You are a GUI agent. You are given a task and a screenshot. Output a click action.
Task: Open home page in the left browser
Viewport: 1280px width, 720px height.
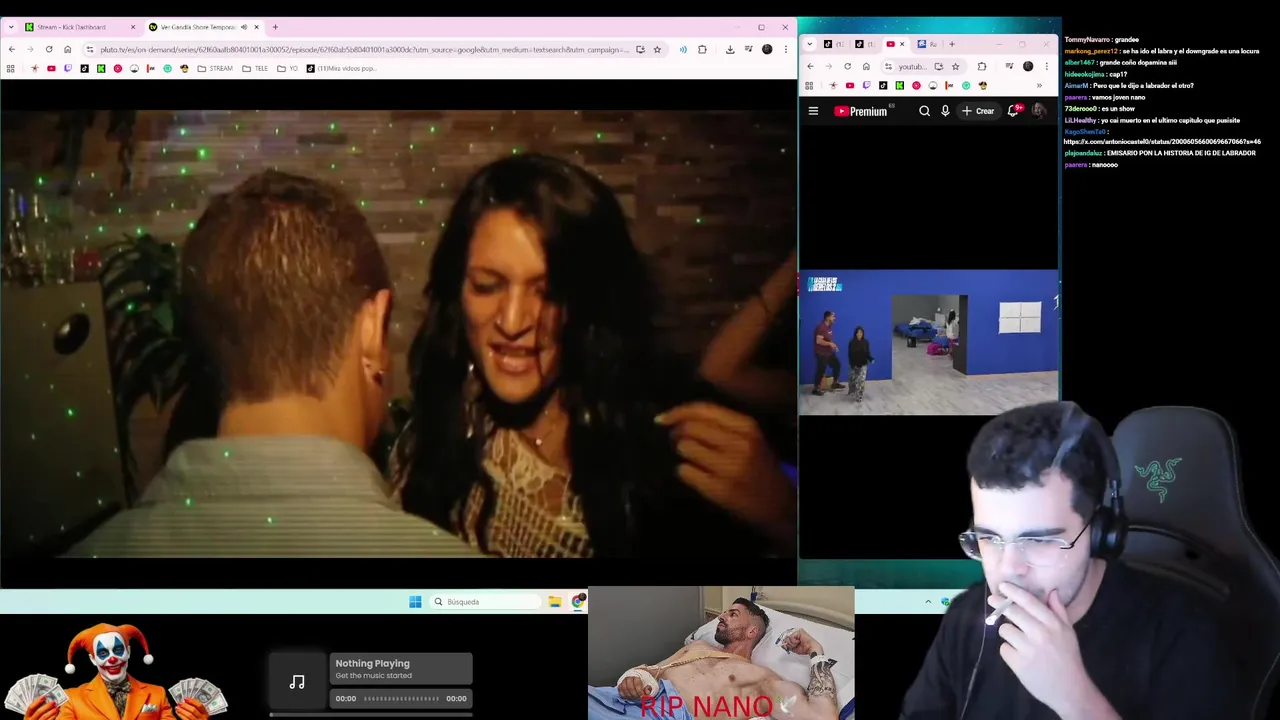68,49
